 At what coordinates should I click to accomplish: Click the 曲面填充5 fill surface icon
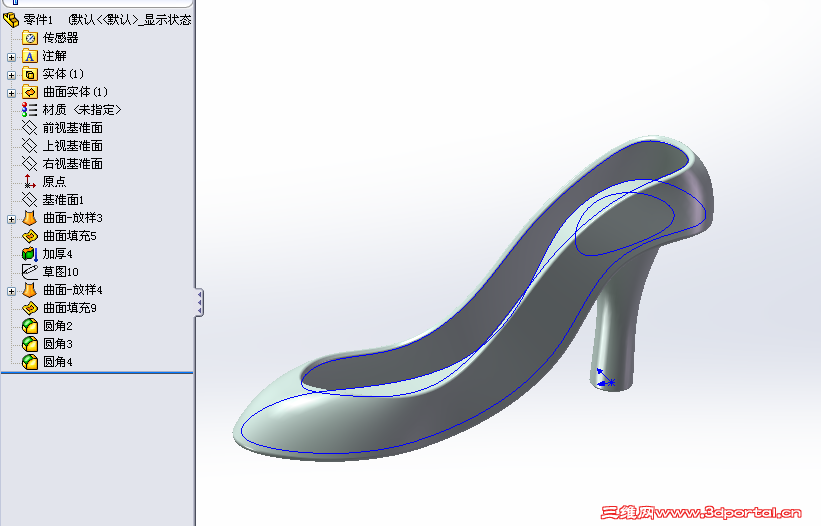point(30,236)
